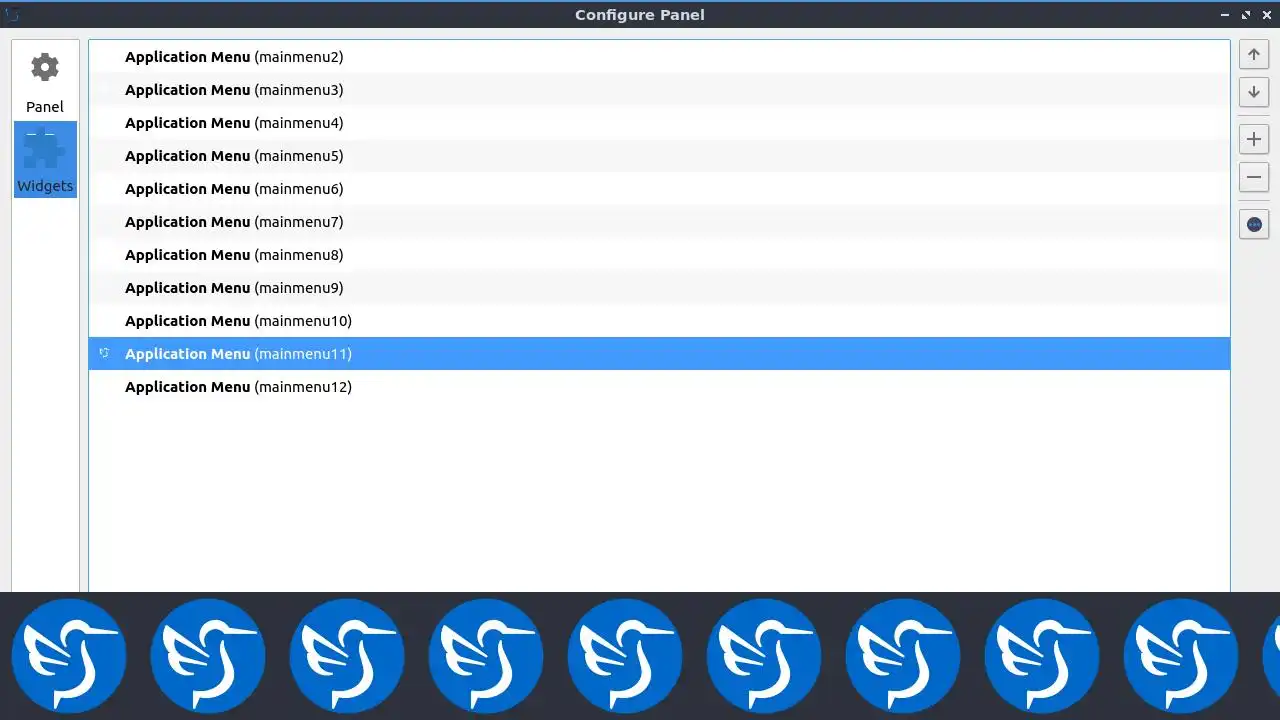Select Application Menu (mainmenu5) row
This screenshot has width=1280, height=720.
click(x=659, y=156)
